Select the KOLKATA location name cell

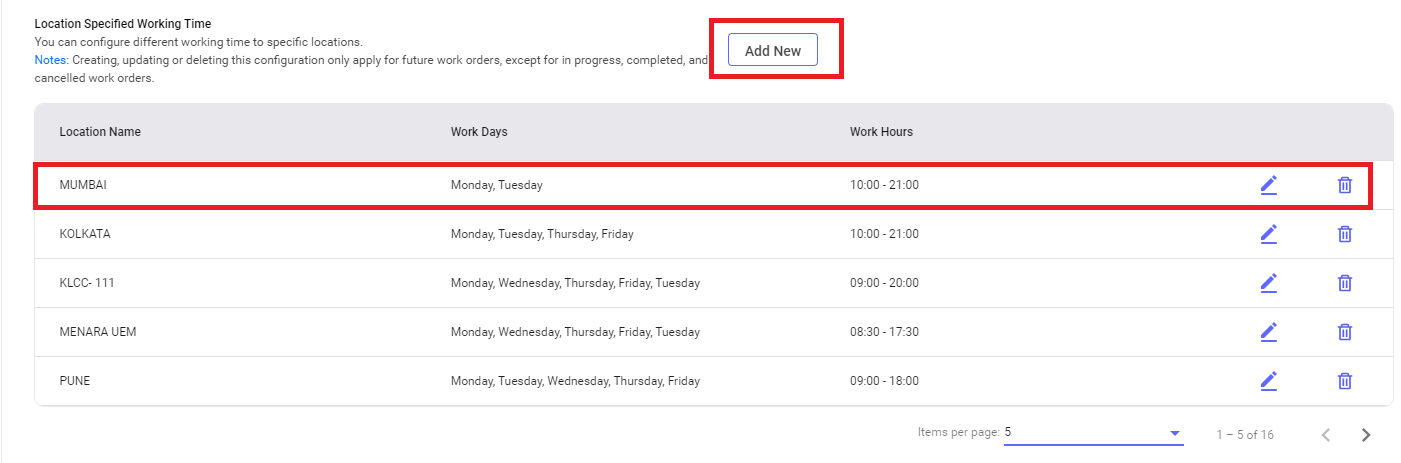point(85,234)
